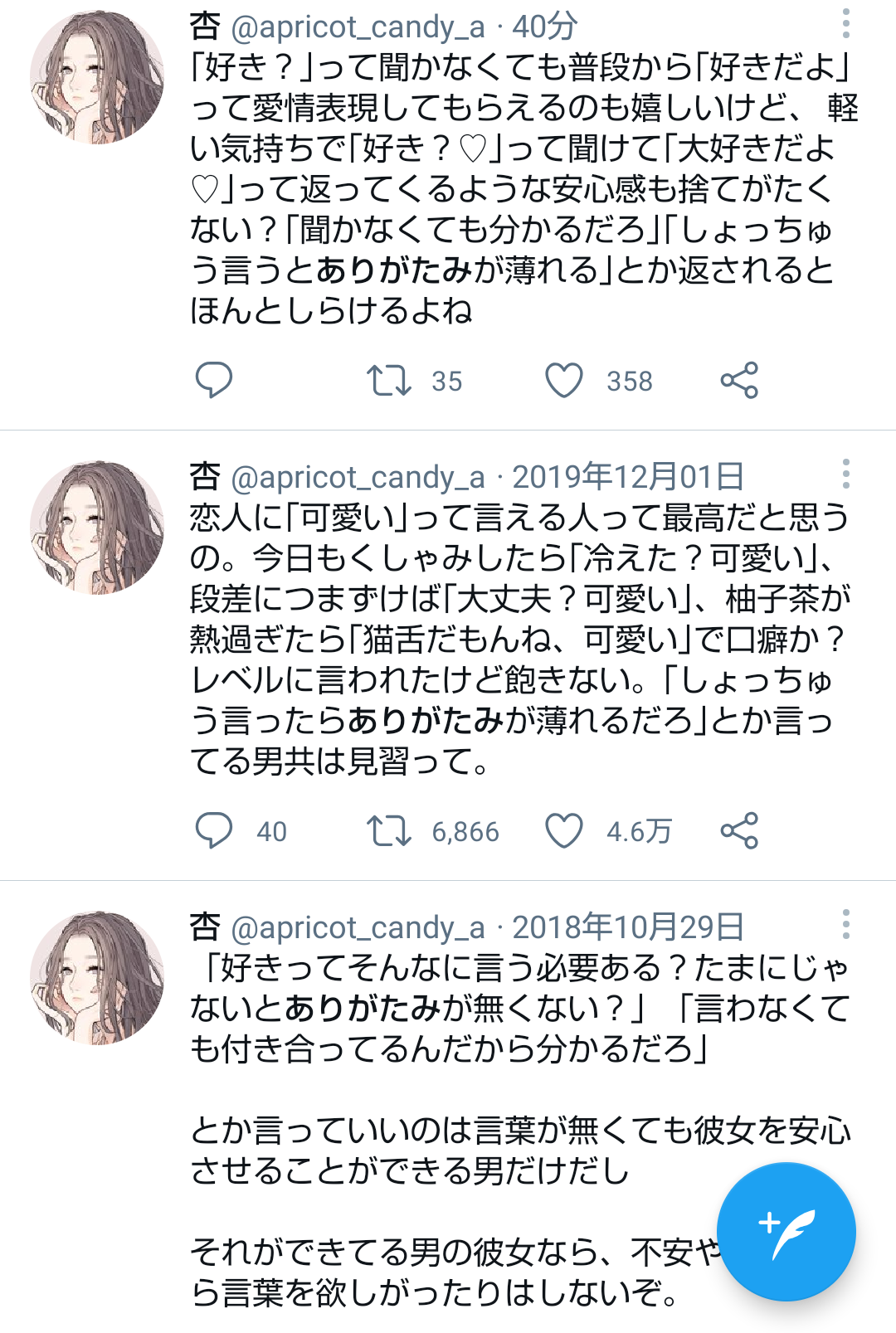Open the profile avatar on the first tweet
Viewport: 896px width, 1333px height.
pos(95,79)
